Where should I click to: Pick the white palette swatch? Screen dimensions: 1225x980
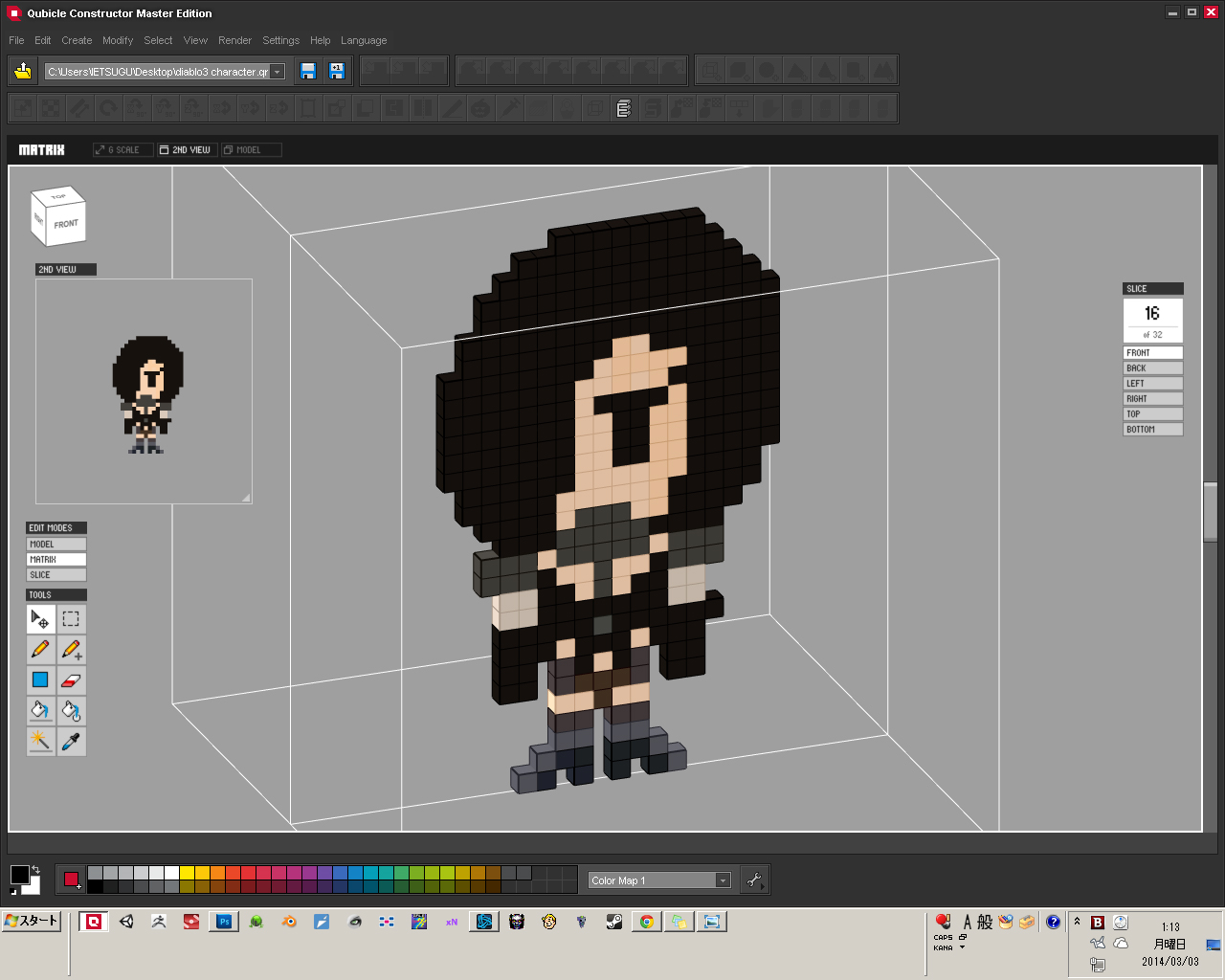coord(172,873)
